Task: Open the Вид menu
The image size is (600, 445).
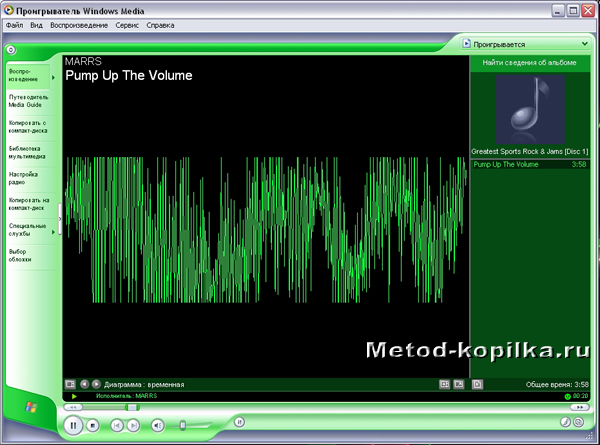Action: click(36, 25)
